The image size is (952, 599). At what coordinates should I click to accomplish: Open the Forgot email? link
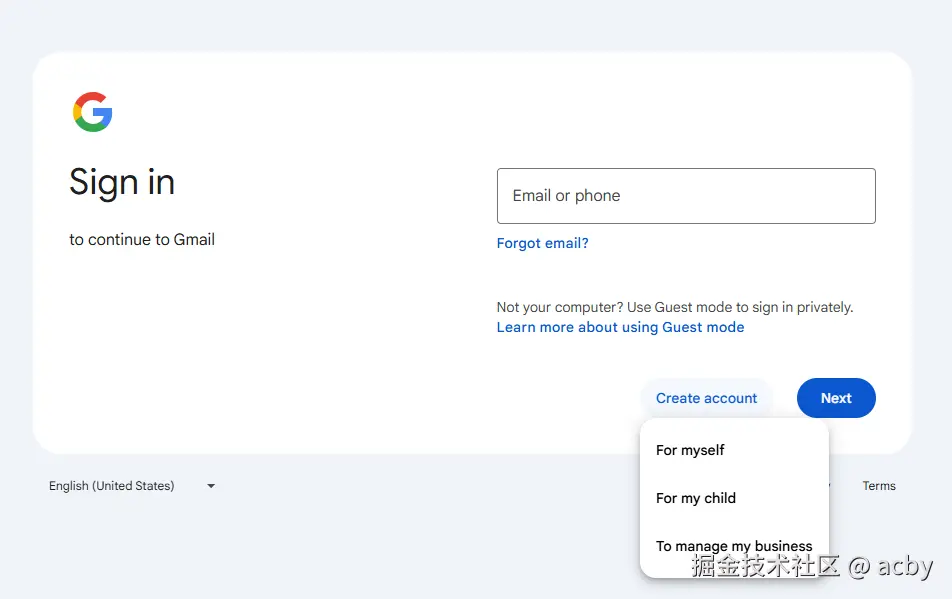542,243
